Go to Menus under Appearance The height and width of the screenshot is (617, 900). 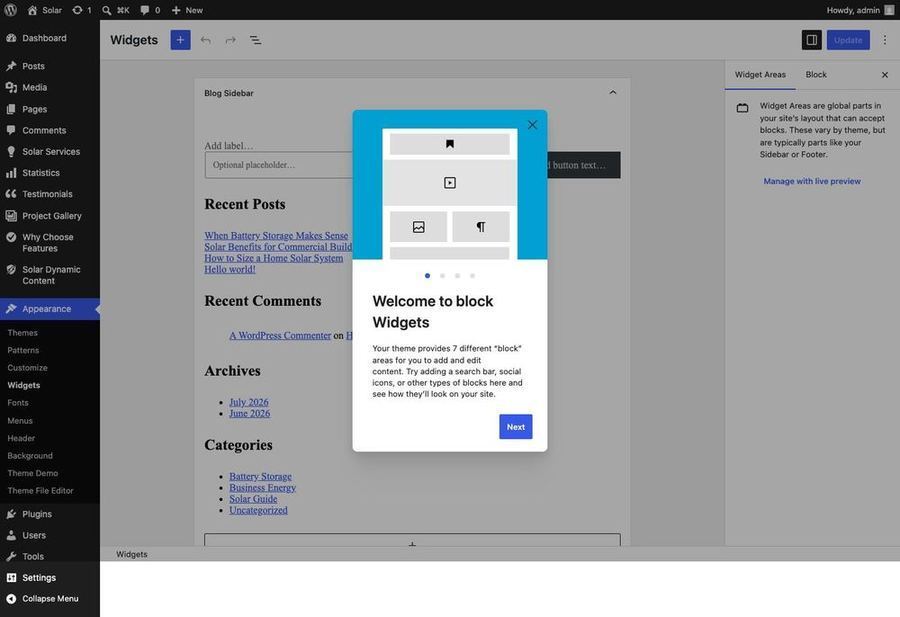tap(20, 421)
